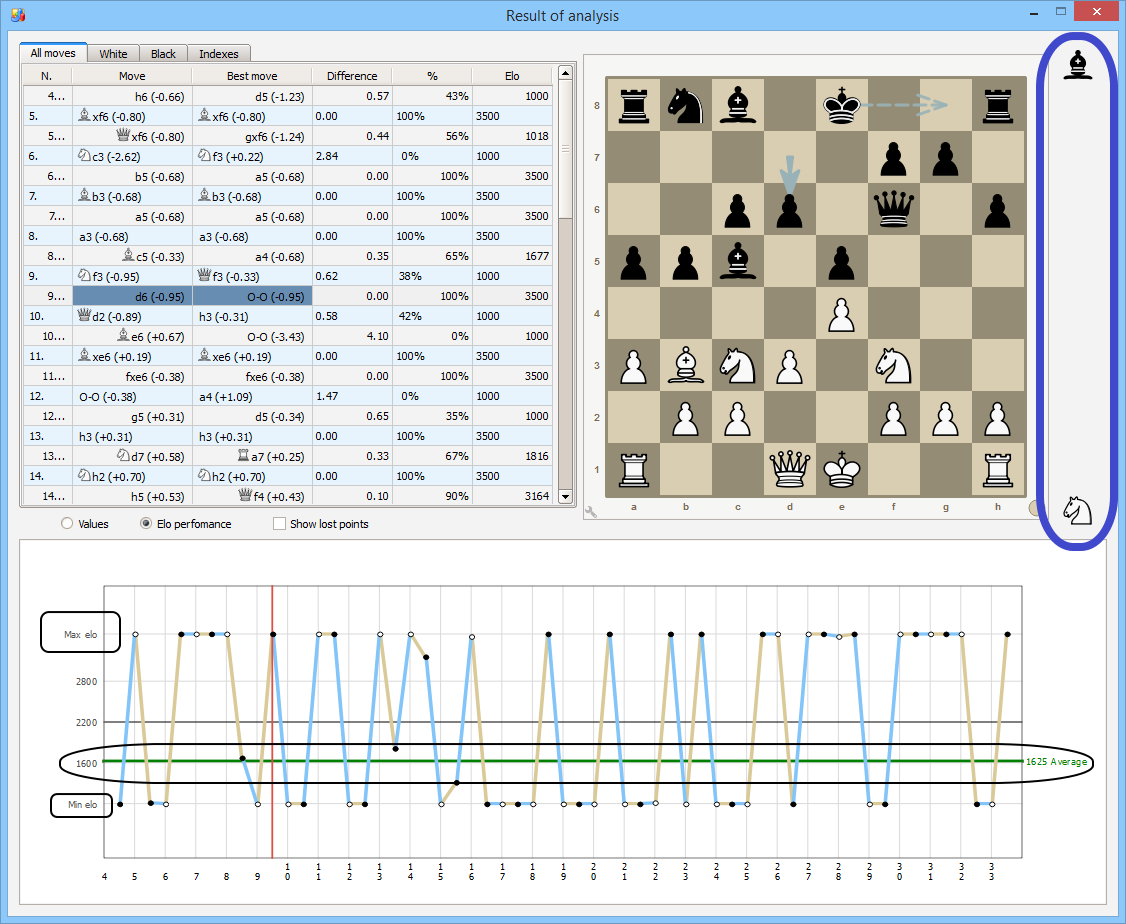
Task: Click the Elo column header
Action: pyautogui.click(x=512, y=76)
